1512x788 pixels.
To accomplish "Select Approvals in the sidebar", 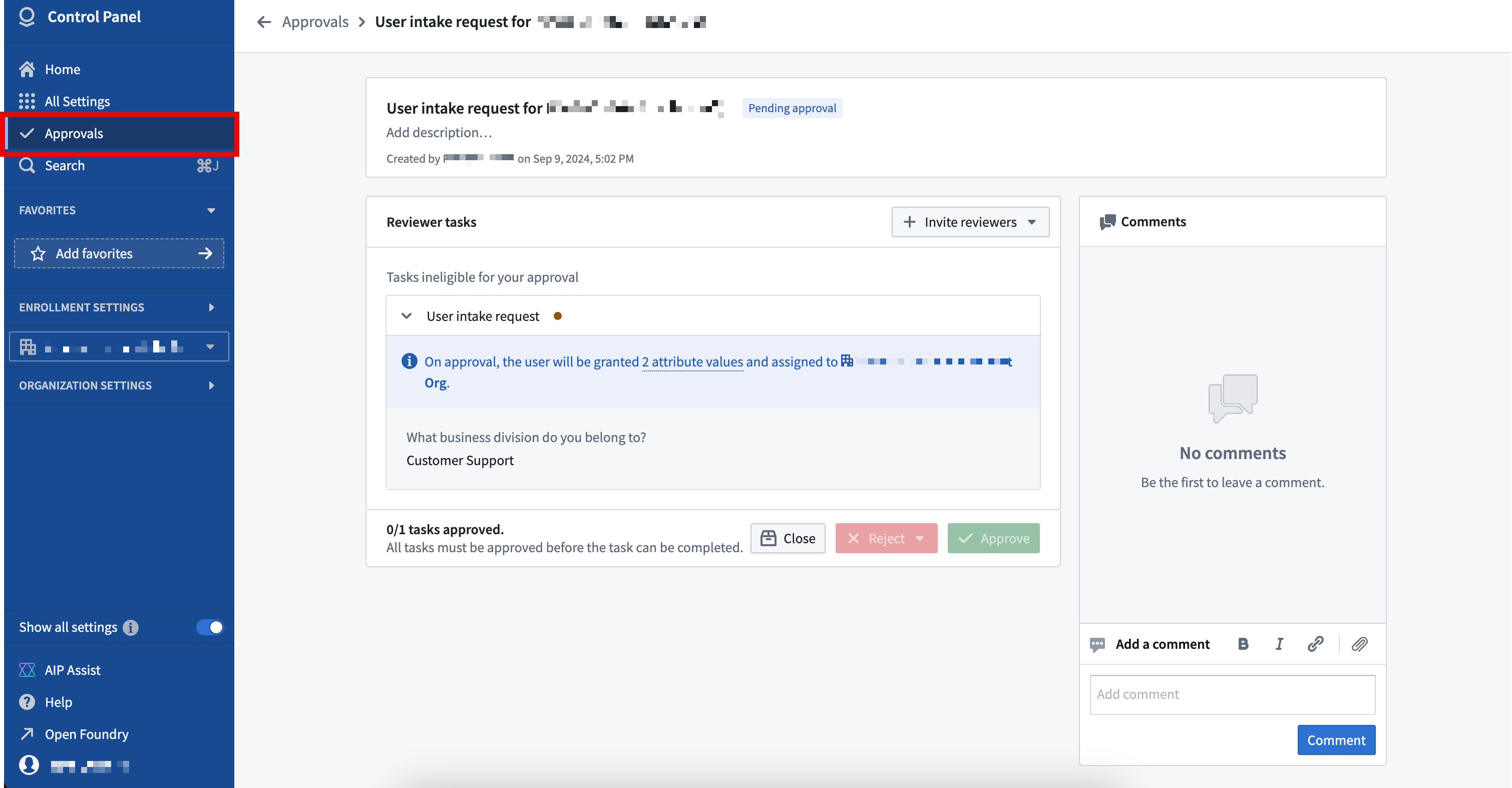I will (119, 133).
